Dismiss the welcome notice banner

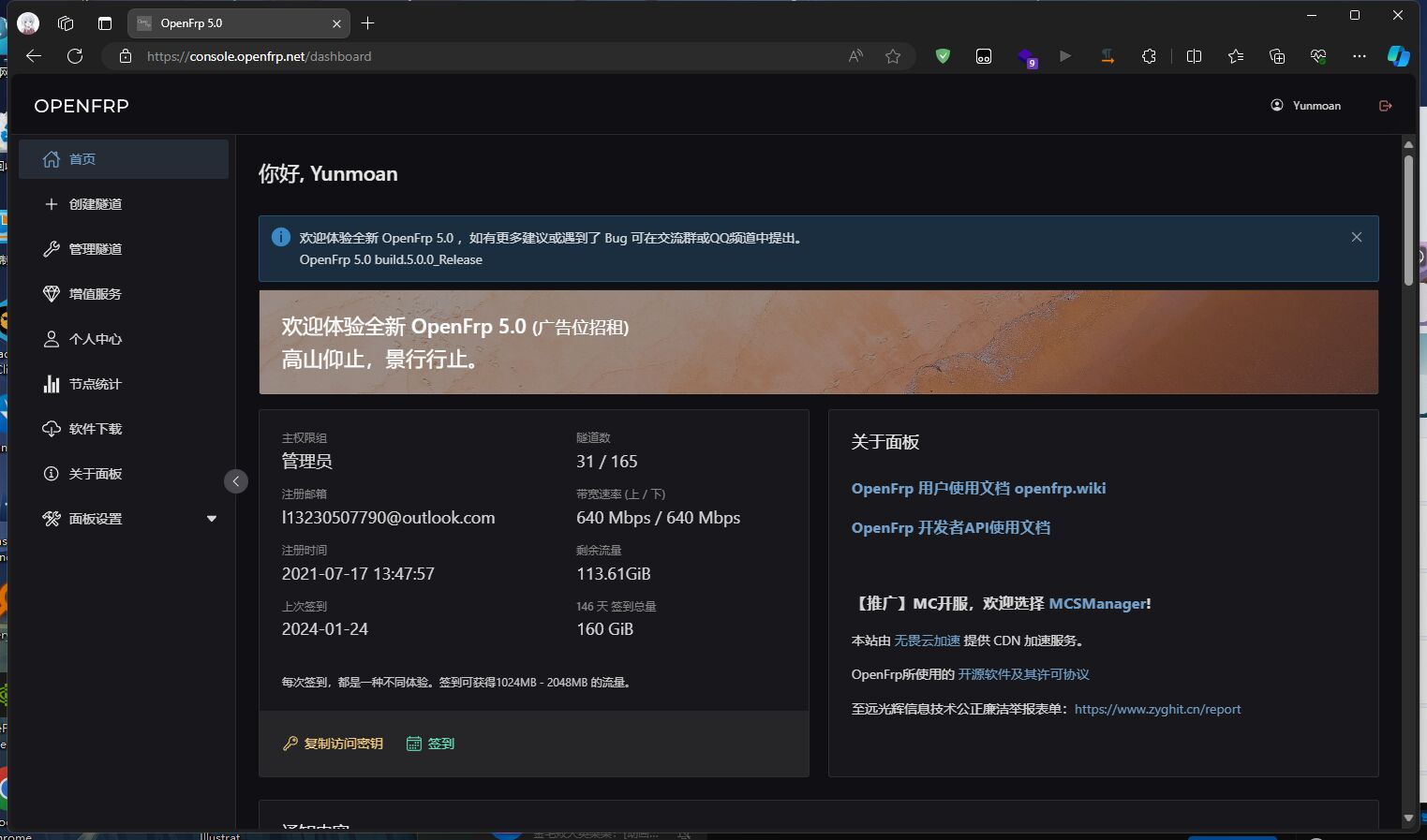pyautogui.click(x=1357, y=237)
